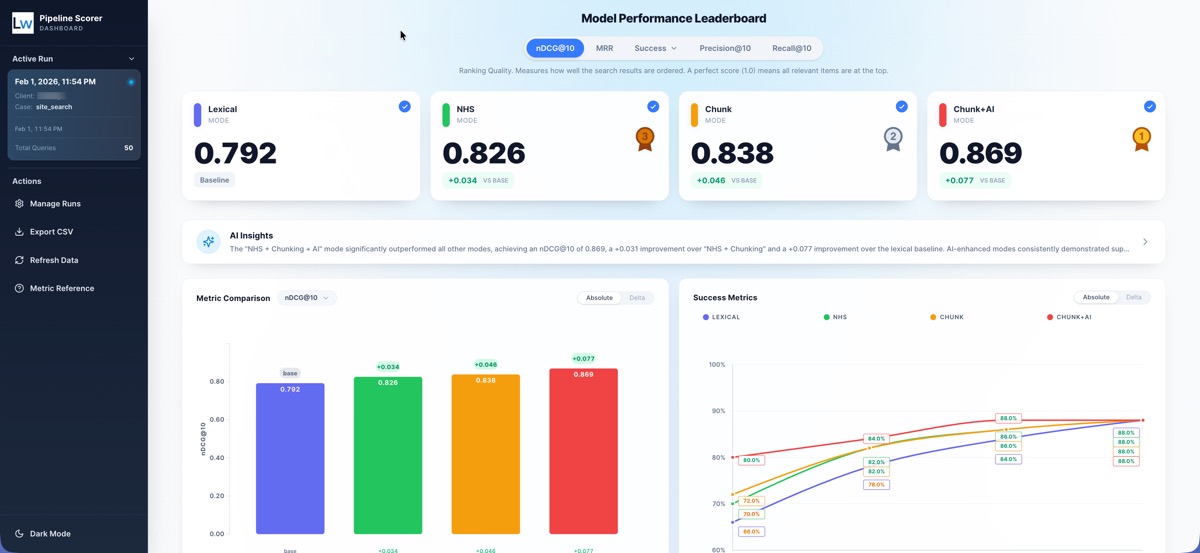Screen dimensions: 1200x553
Task: Click the red Chunk+AI swatch on its card
Action: (942, 114)
